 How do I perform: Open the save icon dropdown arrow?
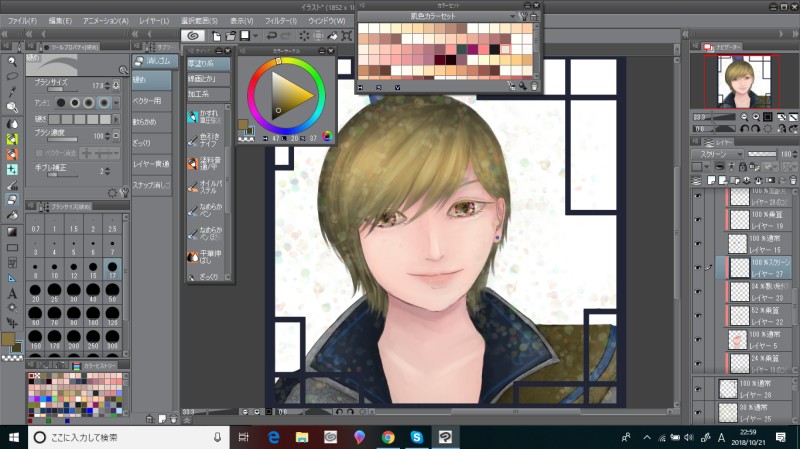click(x=256, y=36)
